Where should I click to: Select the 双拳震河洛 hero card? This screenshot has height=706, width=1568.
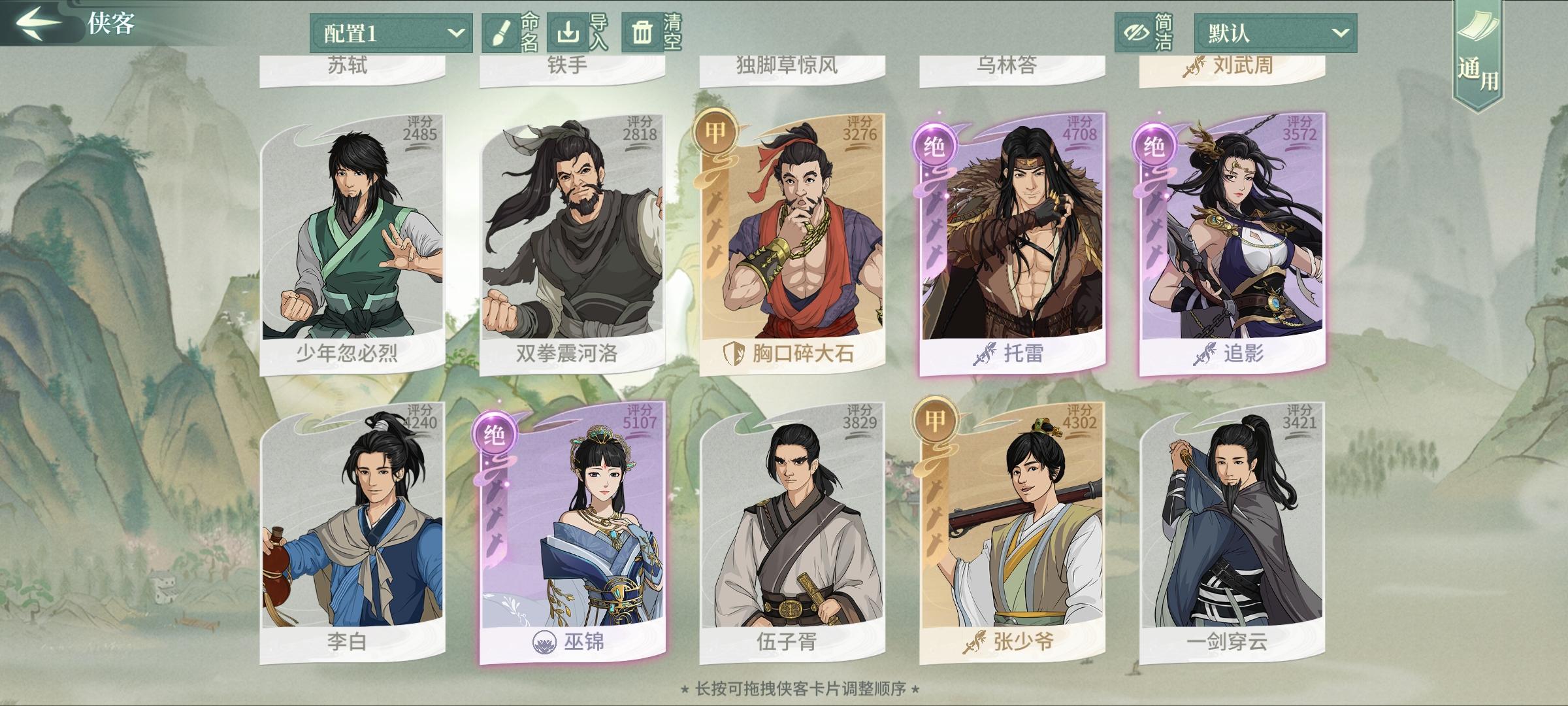(572, 244)
